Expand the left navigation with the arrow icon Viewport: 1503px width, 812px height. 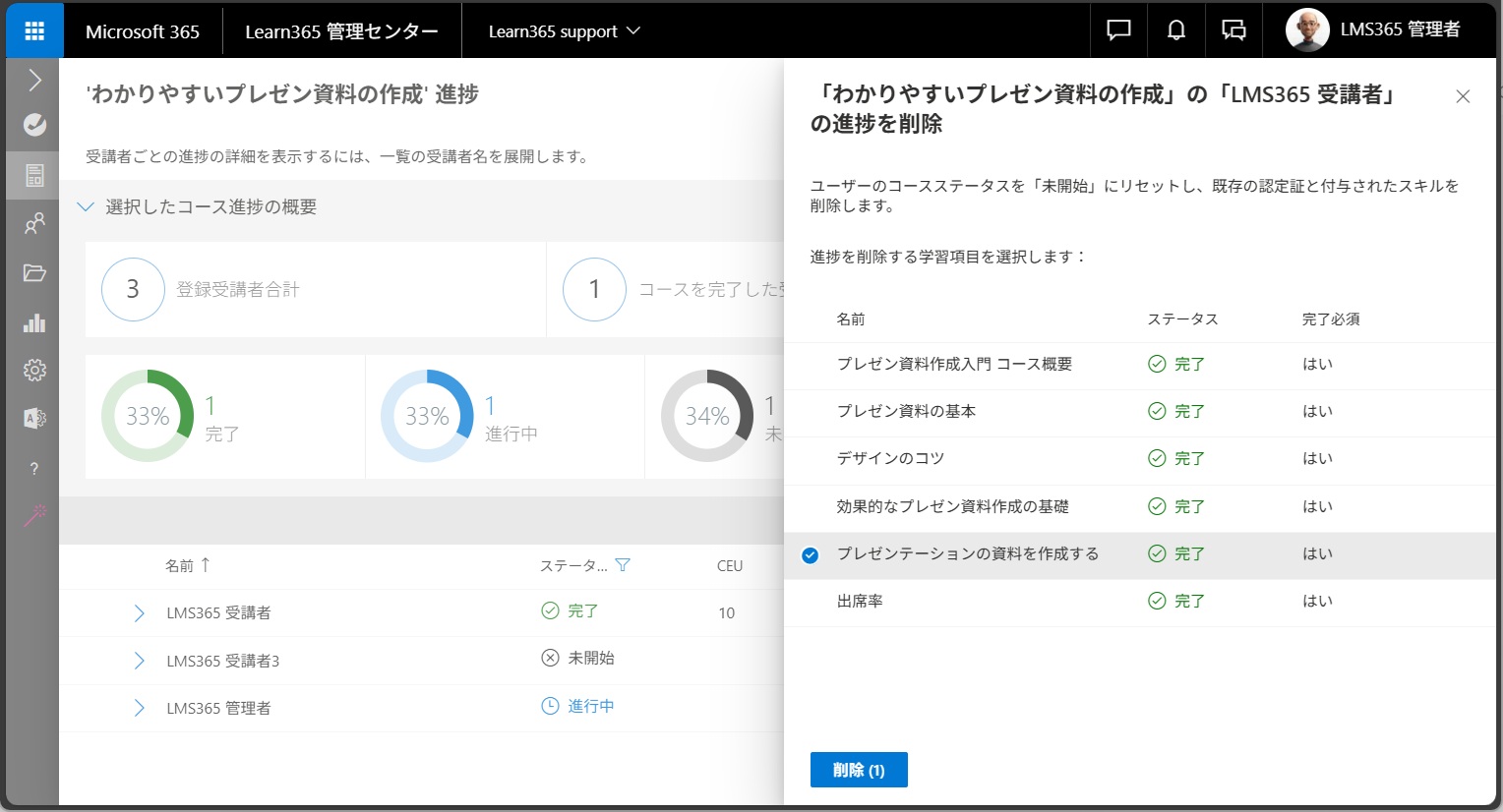(34, 80)
